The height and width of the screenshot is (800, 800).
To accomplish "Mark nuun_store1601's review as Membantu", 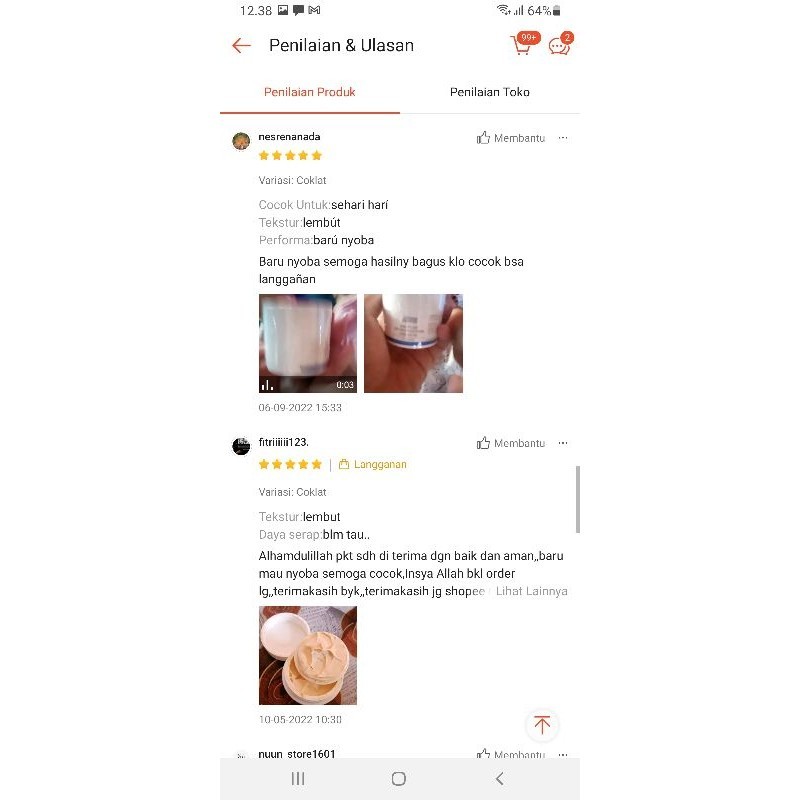I will (511, 754).
